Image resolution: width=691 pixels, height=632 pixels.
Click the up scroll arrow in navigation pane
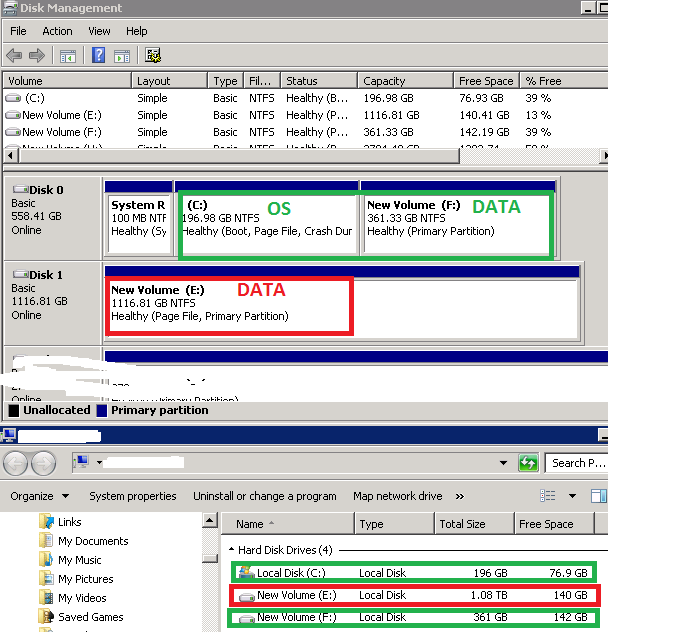click(210, 521)
